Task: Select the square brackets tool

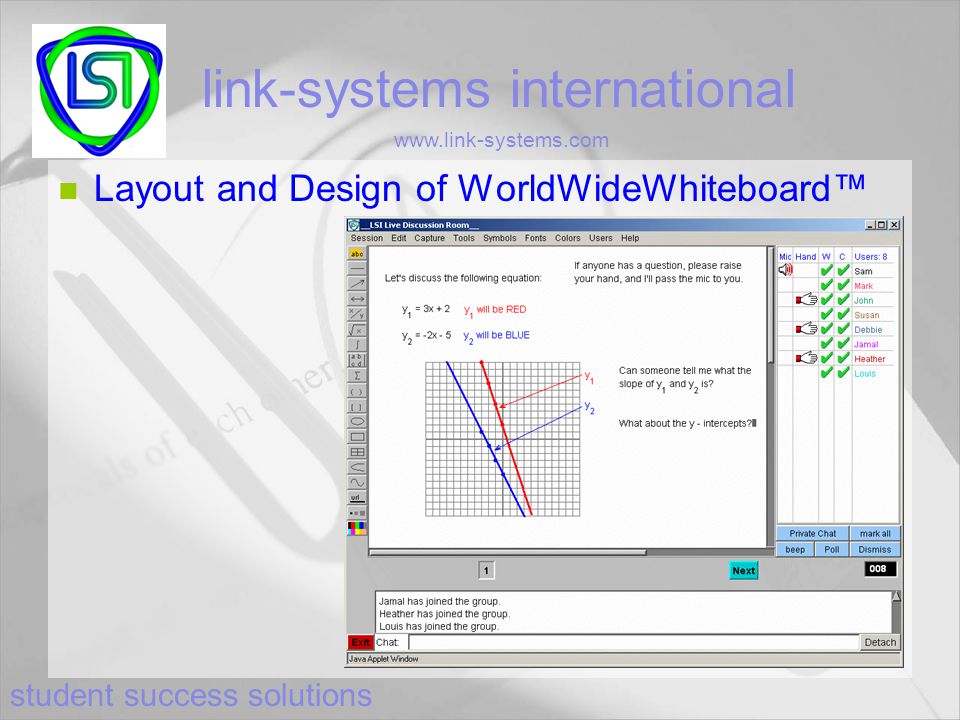Action: 357,407
